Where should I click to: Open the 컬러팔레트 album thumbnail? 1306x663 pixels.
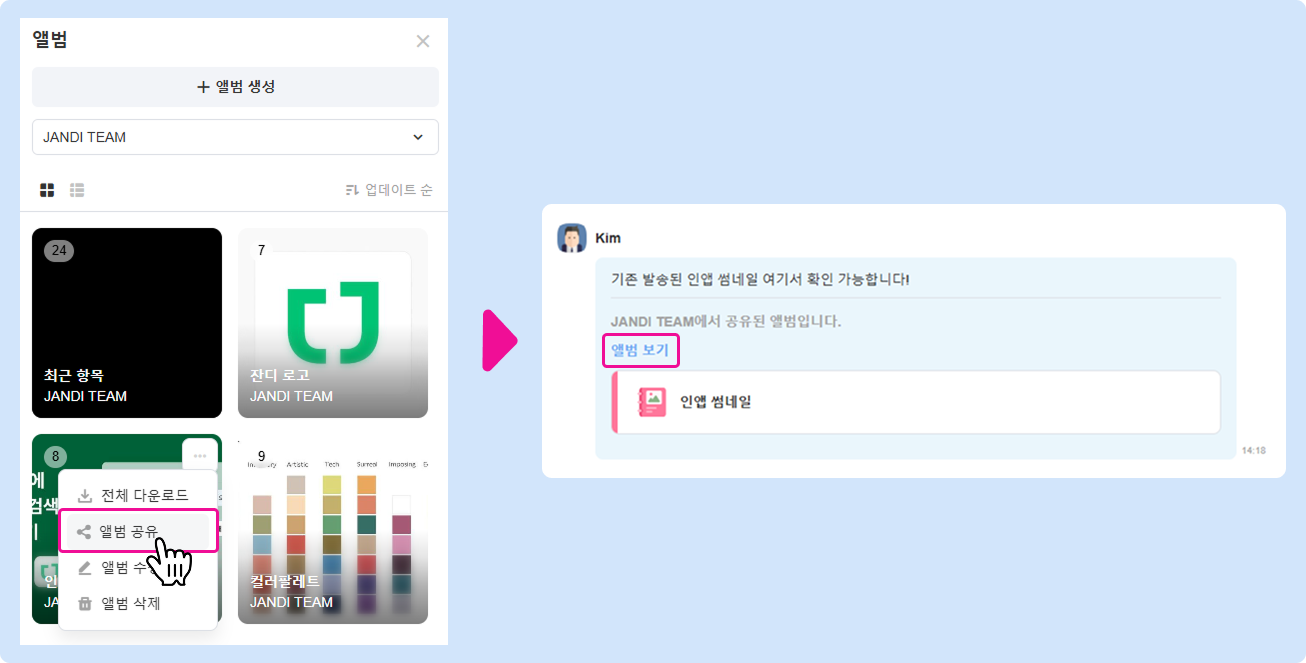333,529
